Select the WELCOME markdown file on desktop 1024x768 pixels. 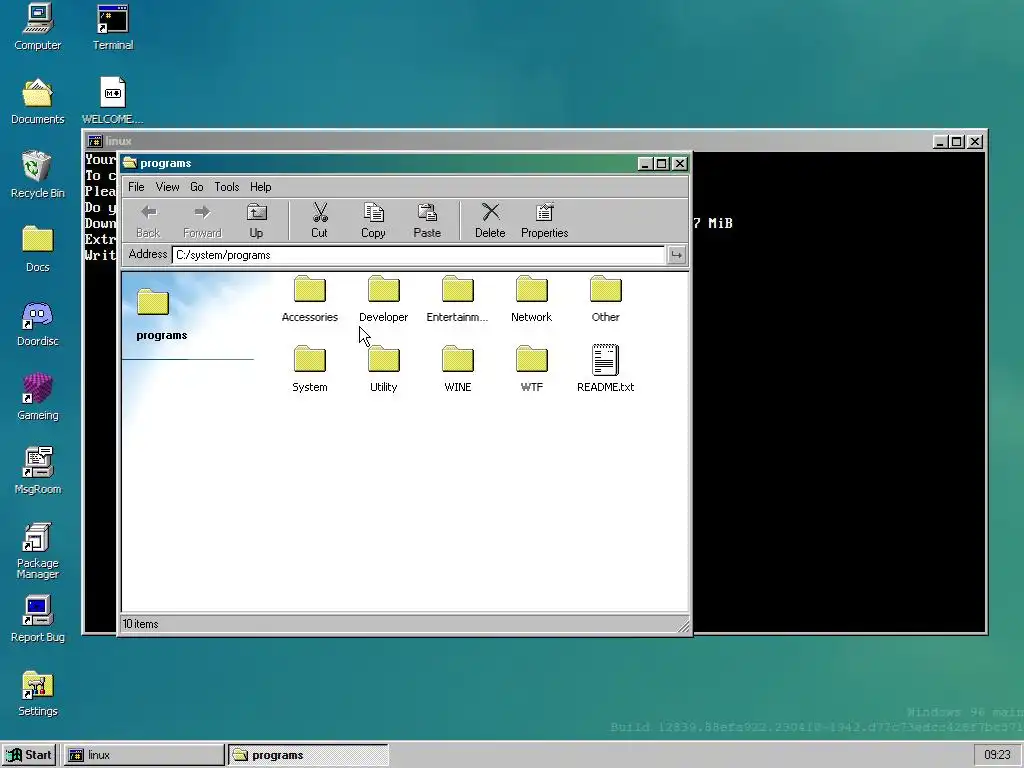pyautogui.click(x=112, y=101)
